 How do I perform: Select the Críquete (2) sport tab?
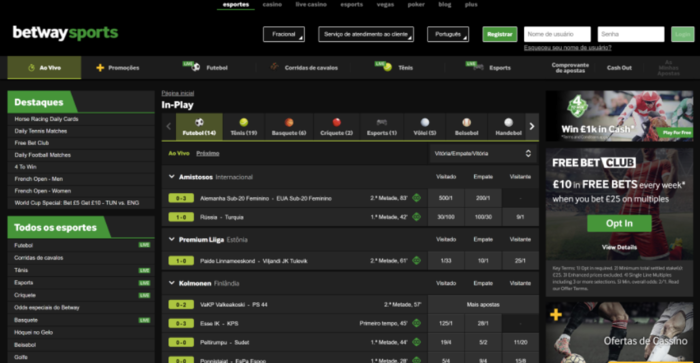337,126
